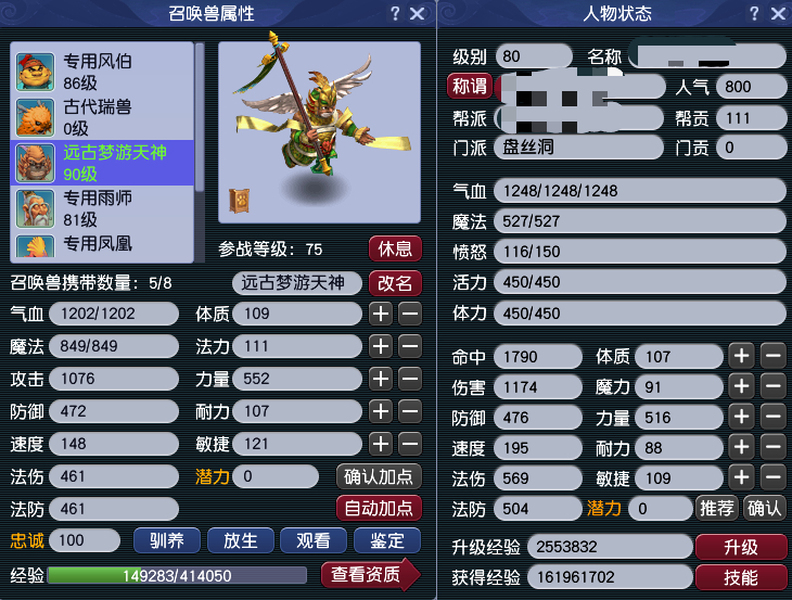Click the pet list scrollbar
This screenshot has height=600, width=792.
click(x=200, y=152)
